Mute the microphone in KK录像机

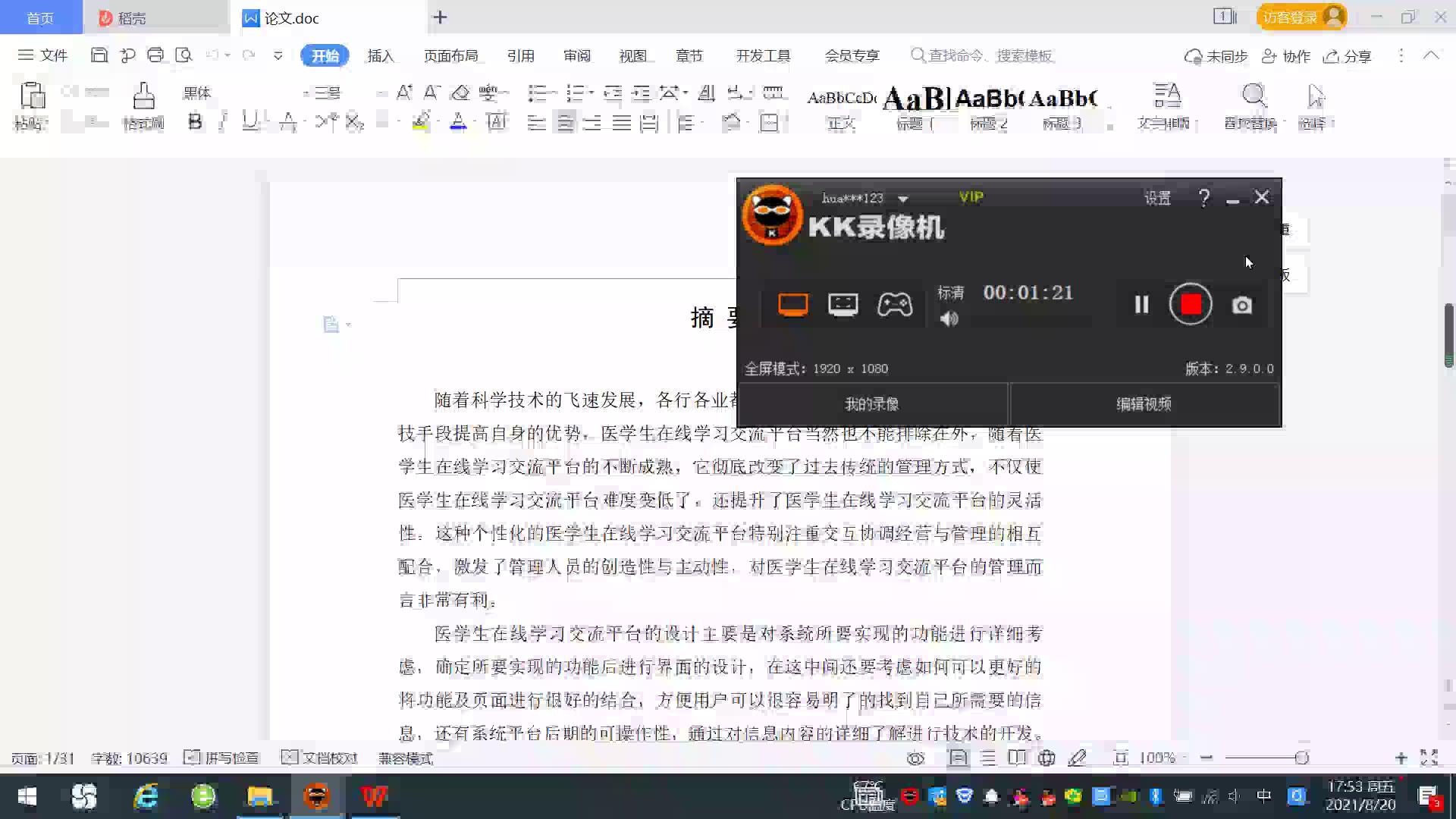pyautogui.click(x=949, y=318)
